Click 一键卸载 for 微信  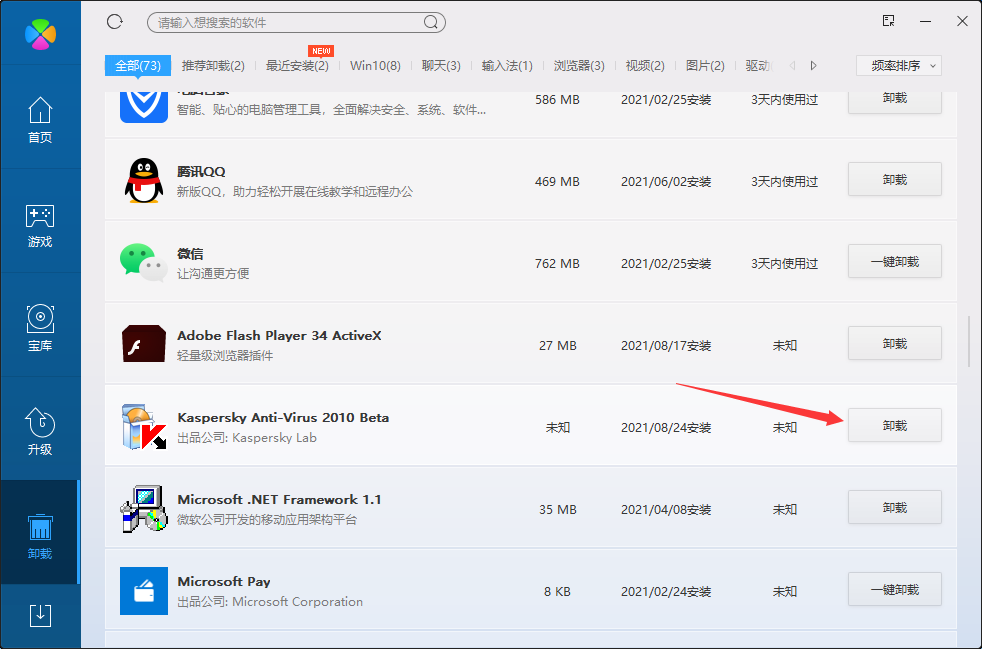click(x=895, y=261)
